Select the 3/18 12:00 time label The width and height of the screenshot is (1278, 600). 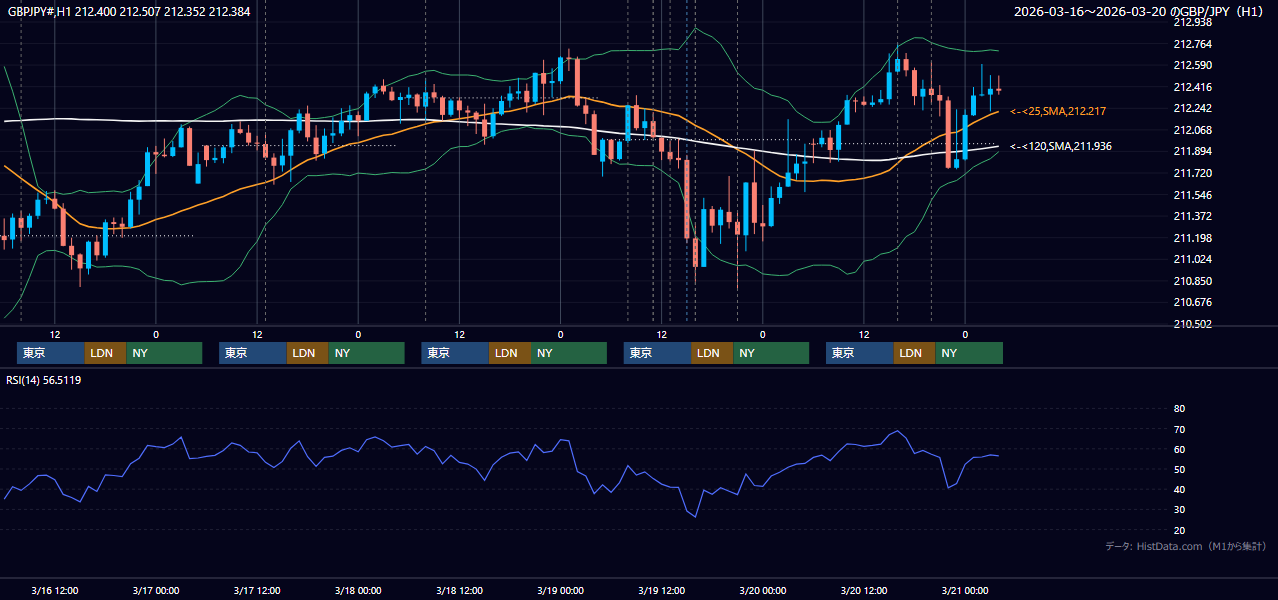(x=459, y=590)
